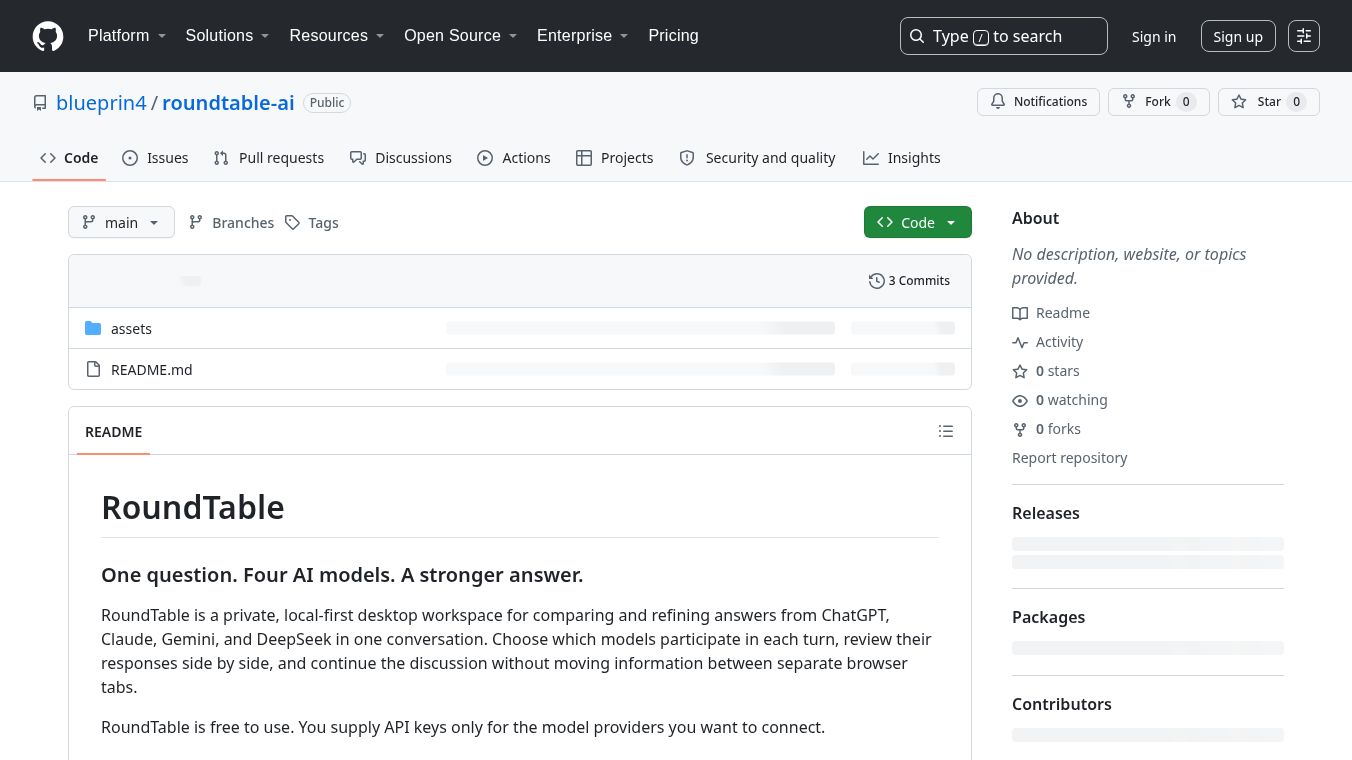Click the About heading text
The width and height of the screenshot is (1352, 760).
[1035, 218]
